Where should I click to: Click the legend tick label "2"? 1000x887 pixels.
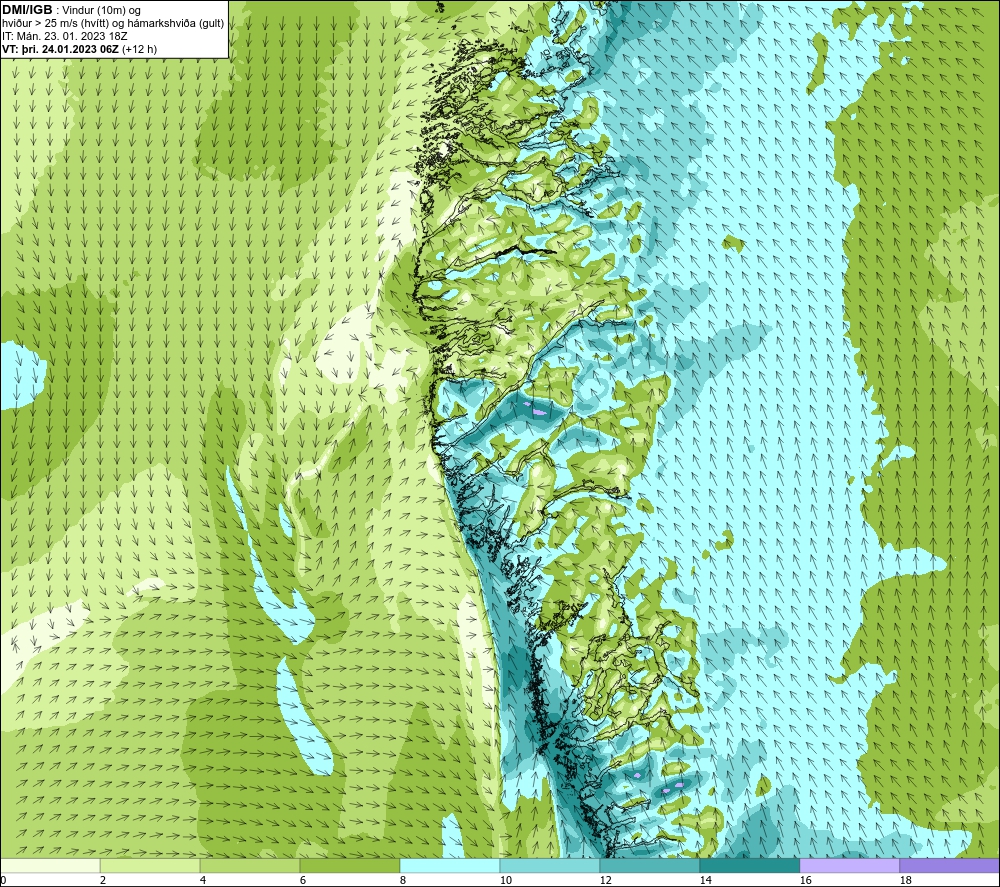(x=102, y=880)
